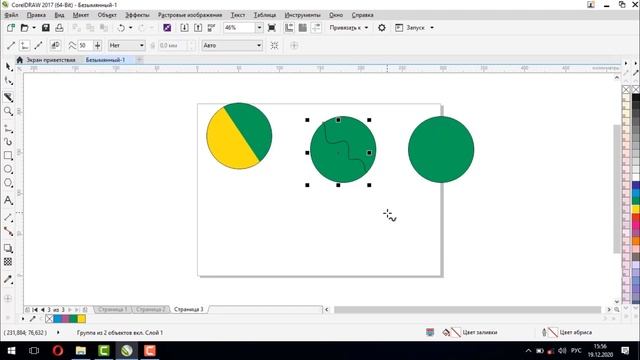Click the Open folder icon
This screenshot has height=360, width=640.
(x=24, y=28)
